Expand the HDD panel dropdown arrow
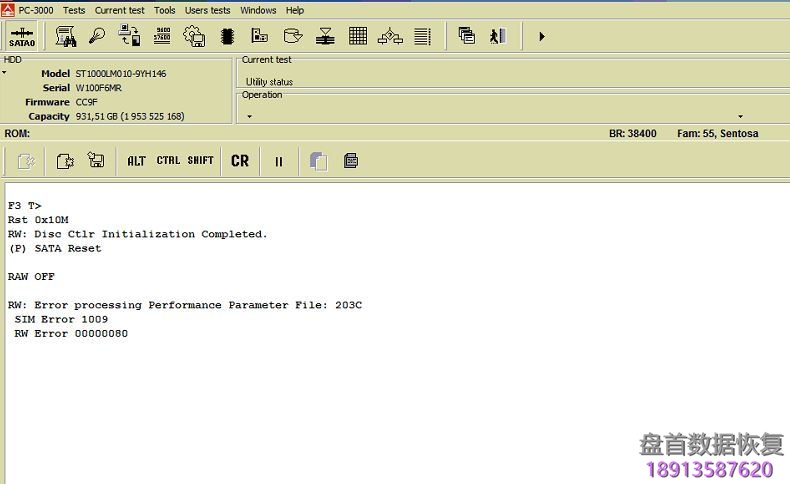 click(x=4, y=73)
